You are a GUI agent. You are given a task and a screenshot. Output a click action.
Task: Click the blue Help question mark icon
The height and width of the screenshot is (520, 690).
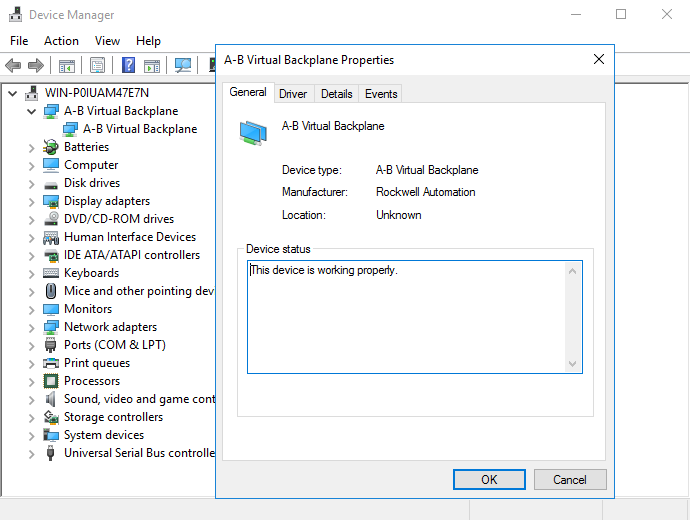click(x=128, y=66)
